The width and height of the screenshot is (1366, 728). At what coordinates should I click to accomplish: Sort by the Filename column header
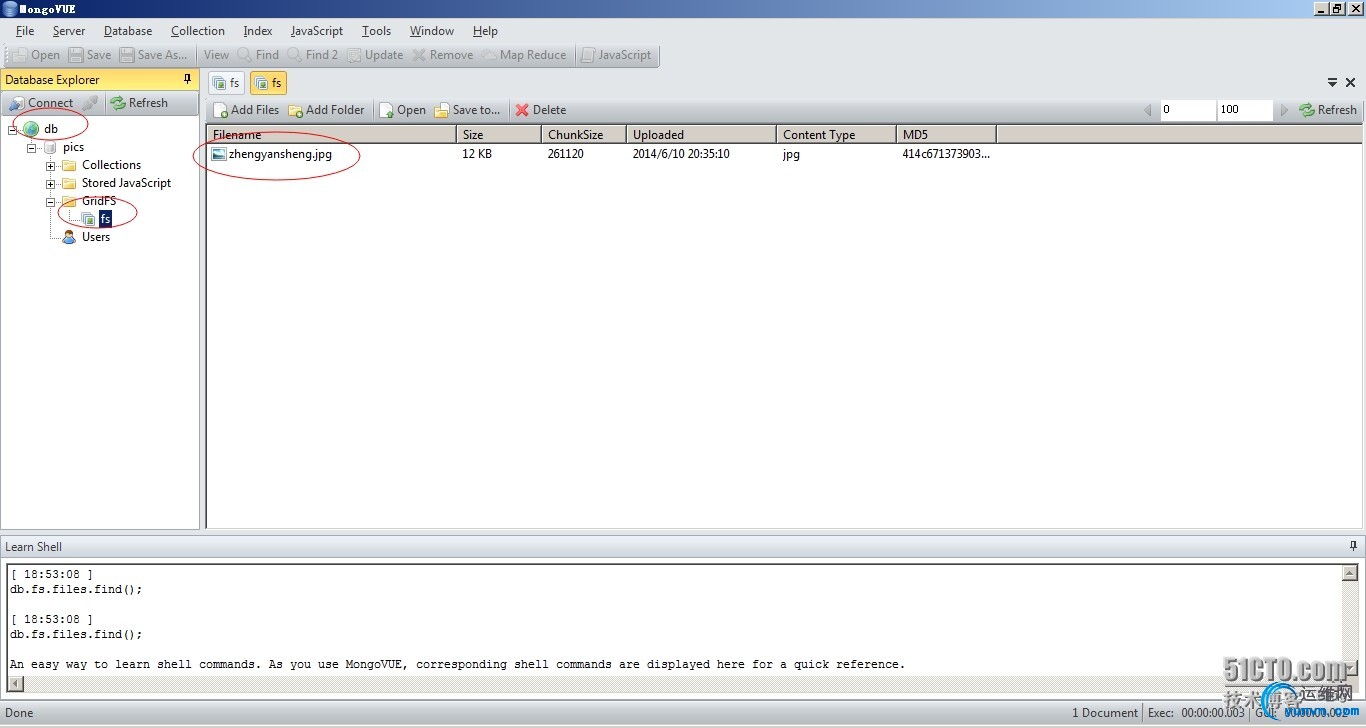331,134
